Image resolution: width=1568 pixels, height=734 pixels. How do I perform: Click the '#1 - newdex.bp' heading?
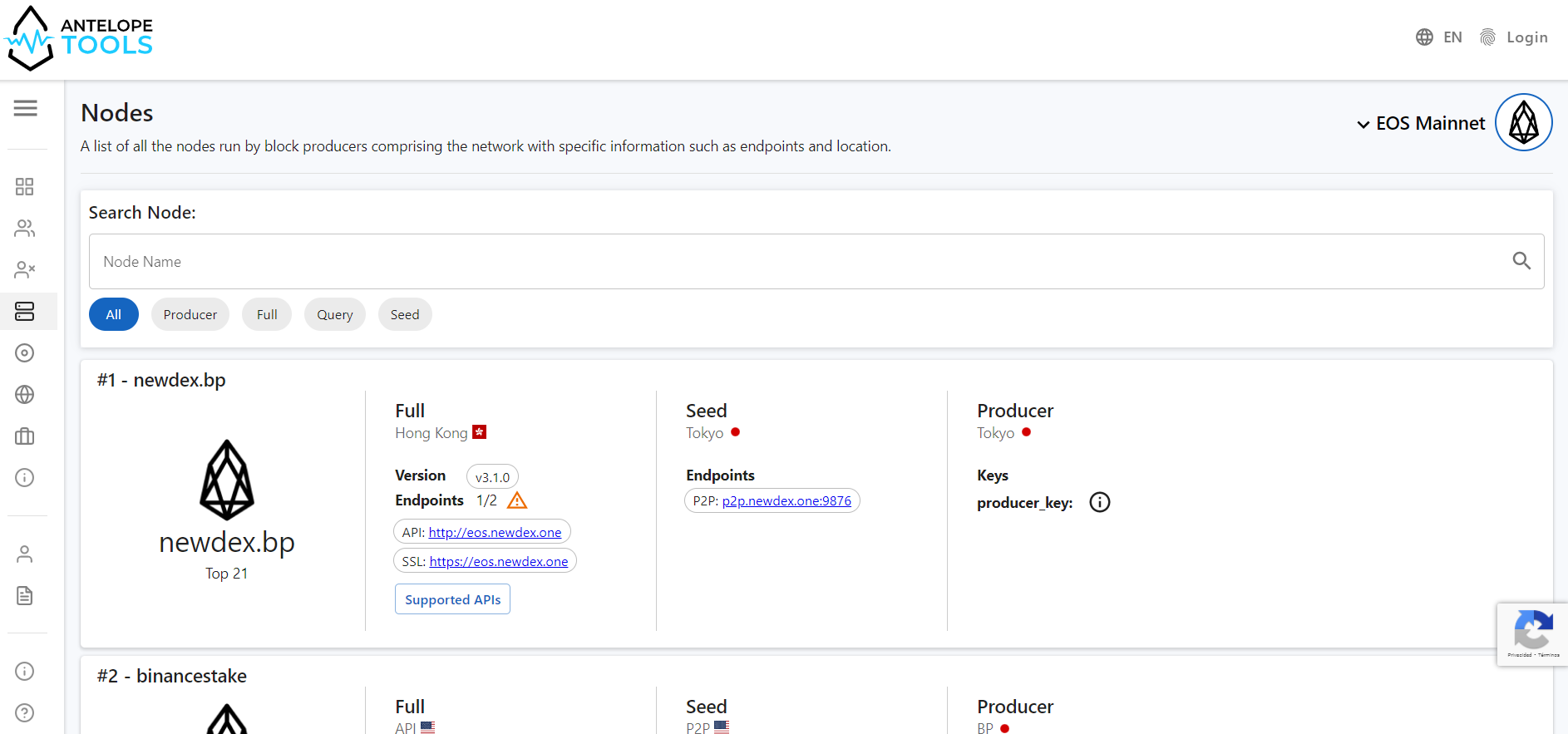pos(161,380)
